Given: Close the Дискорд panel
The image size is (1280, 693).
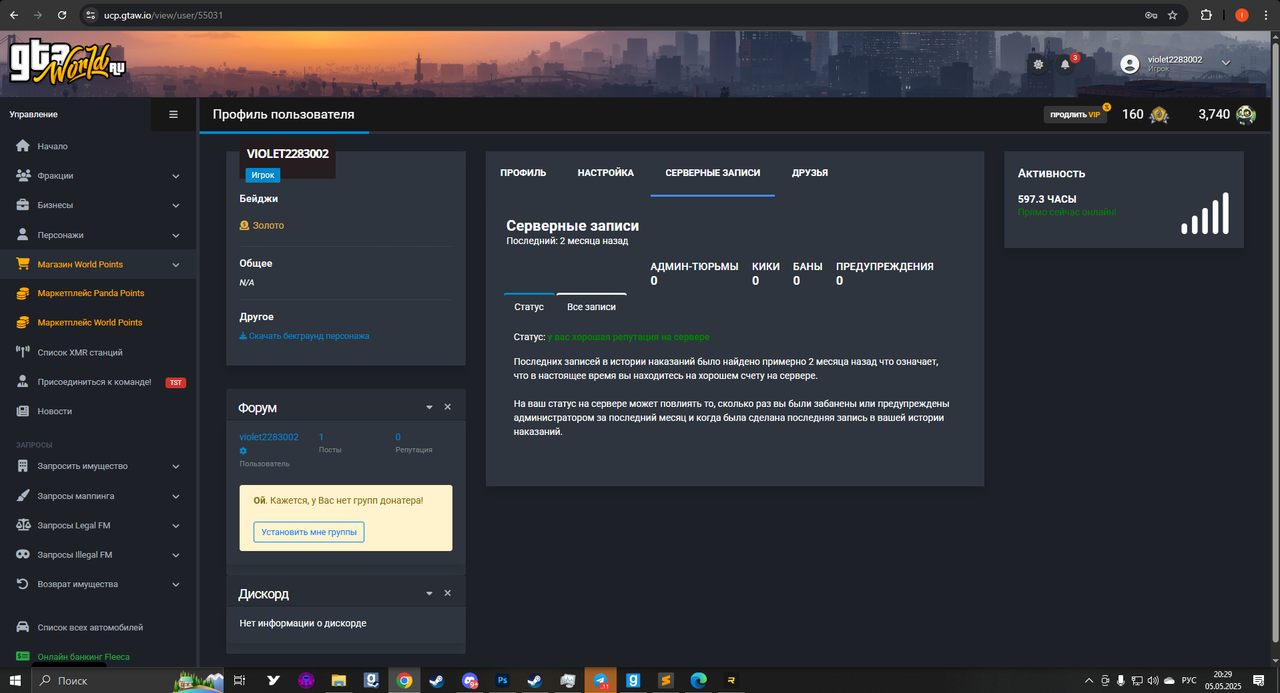Looking at the screenshot, I should pyautogui.click(x=447, y=593).
